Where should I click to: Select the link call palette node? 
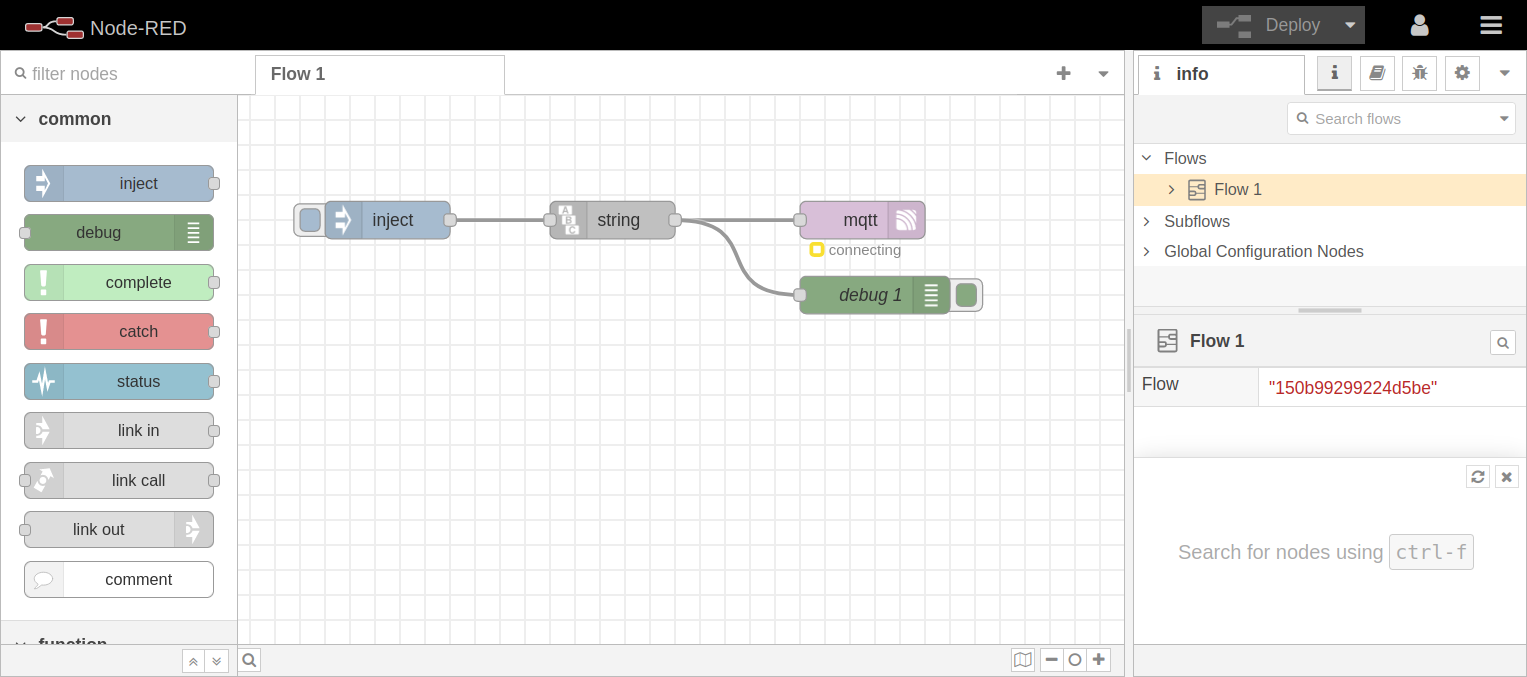(119, 481)
